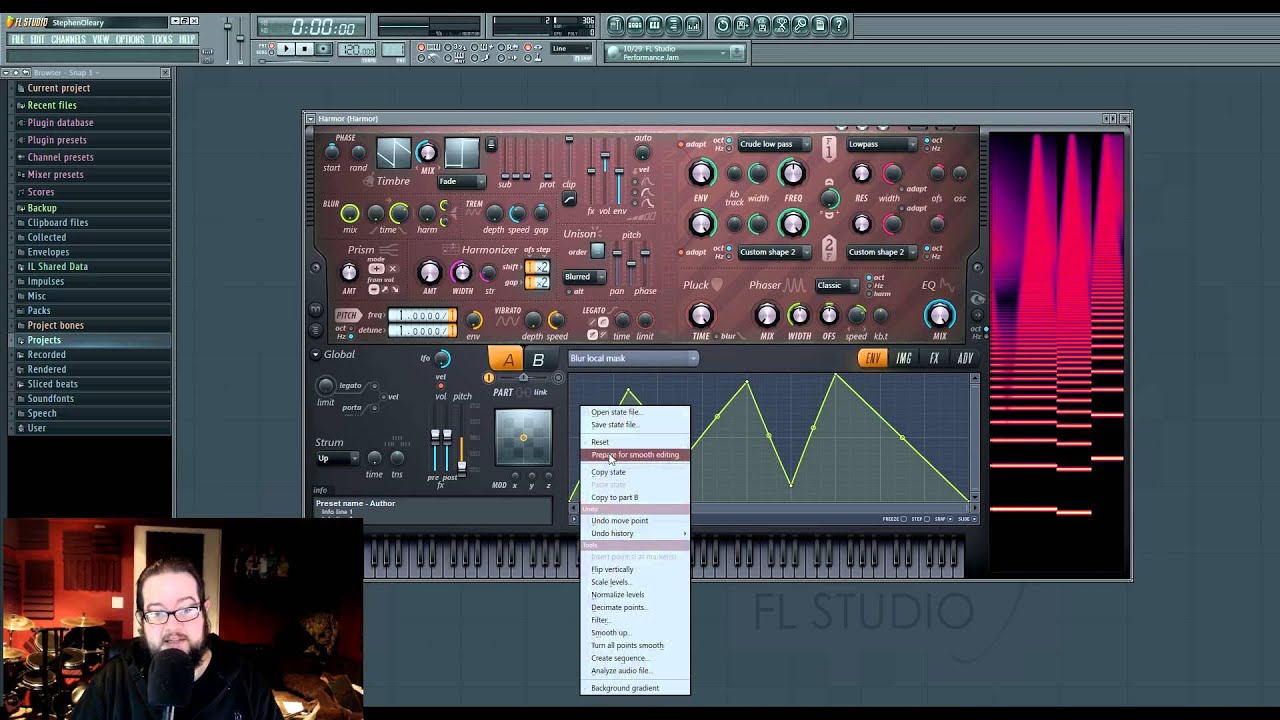Click the Play transport button
Viewport: 1280px width, 720px height.
pyautogui.click(x=285, y=49)
